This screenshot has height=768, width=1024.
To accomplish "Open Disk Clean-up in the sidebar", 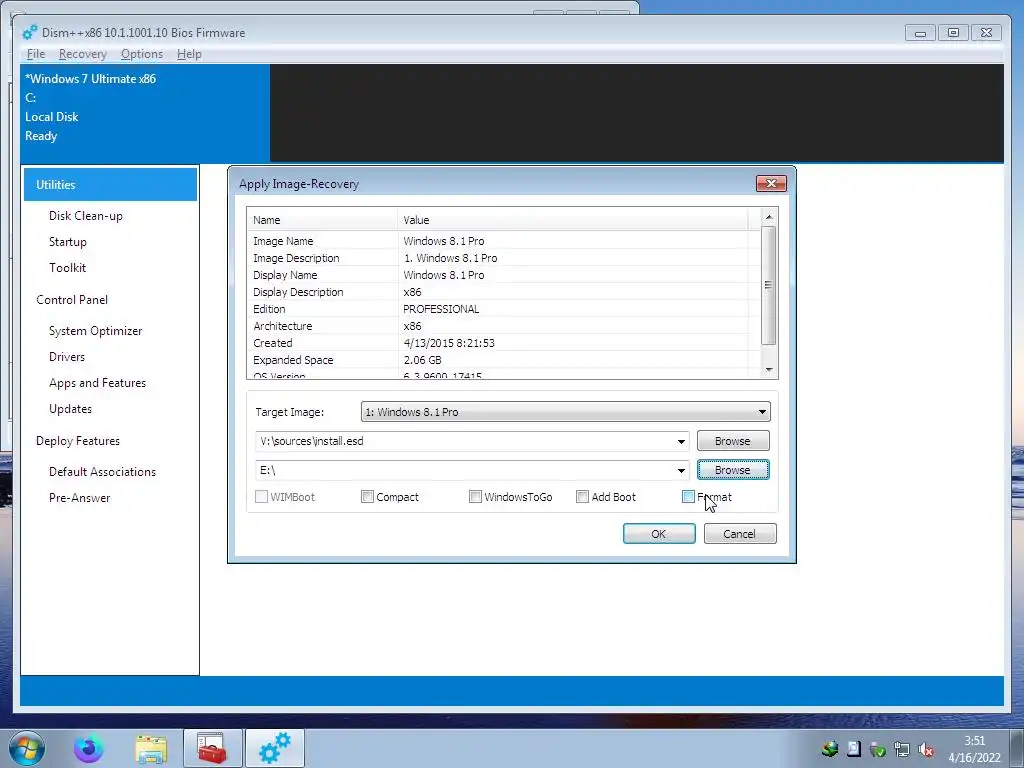I will tap(86, 216).
